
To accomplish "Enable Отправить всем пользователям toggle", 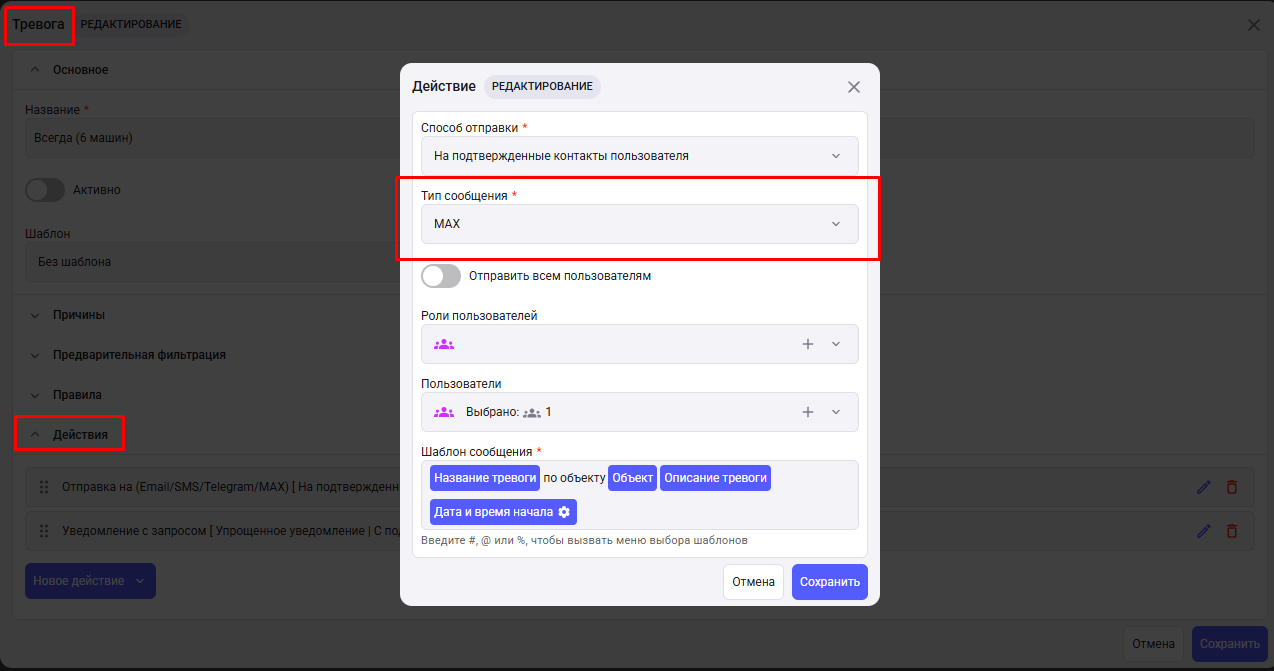I will [x=441, y=276].
